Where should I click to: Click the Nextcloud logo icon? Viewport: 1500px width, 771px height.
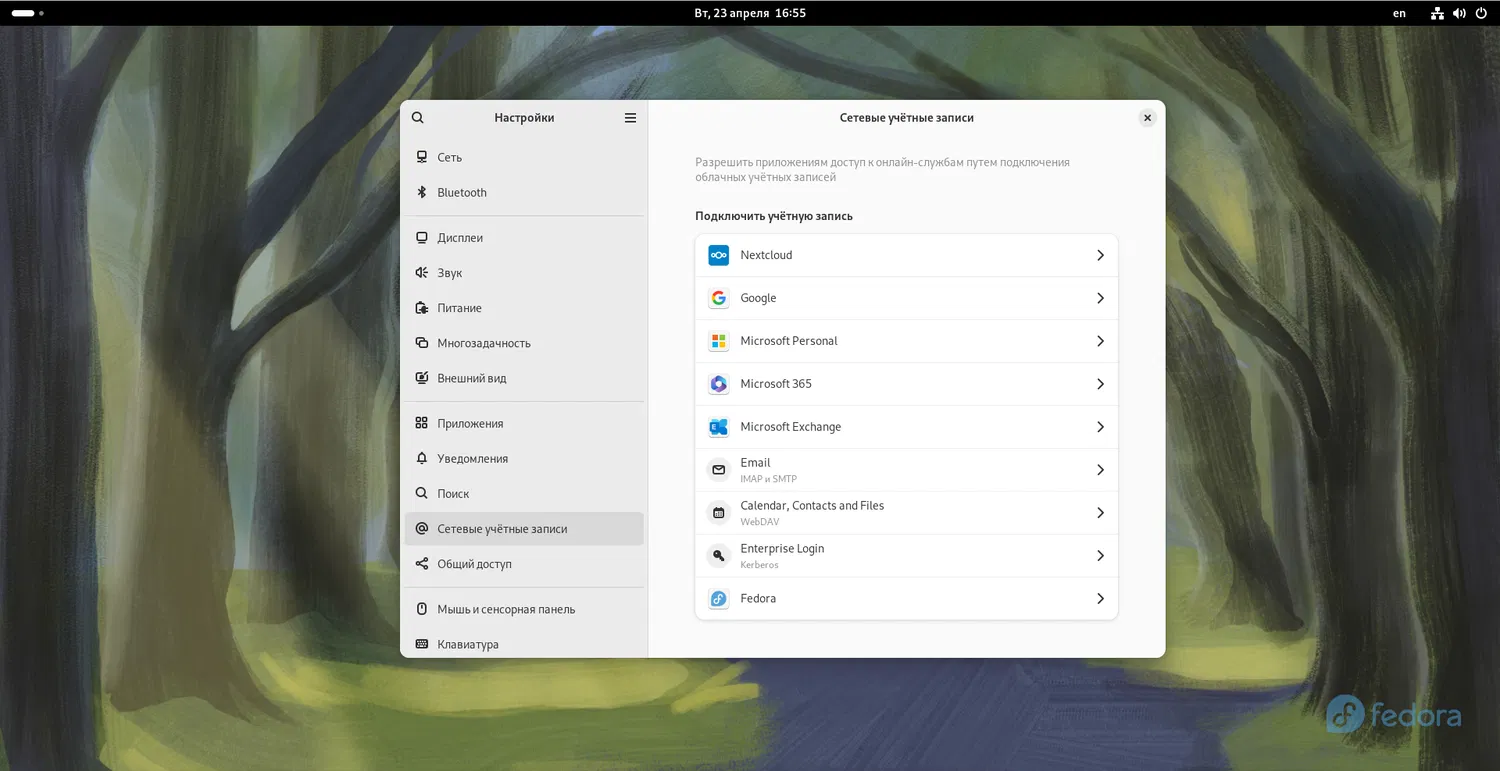pyautogui.click(x=718, y=256)
